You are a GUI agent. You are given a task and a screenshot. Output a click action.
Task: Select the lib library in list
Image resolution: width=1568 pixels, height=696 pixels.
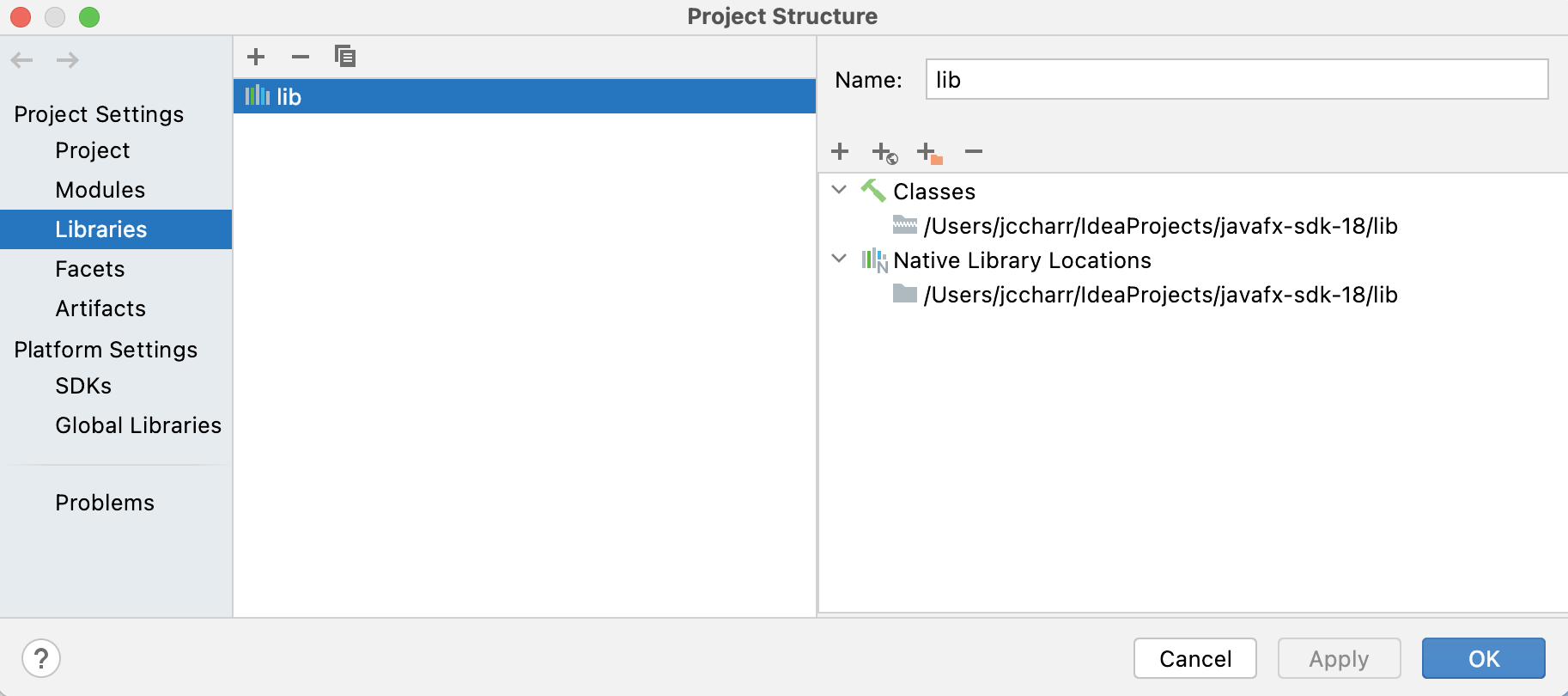[289, 97]
